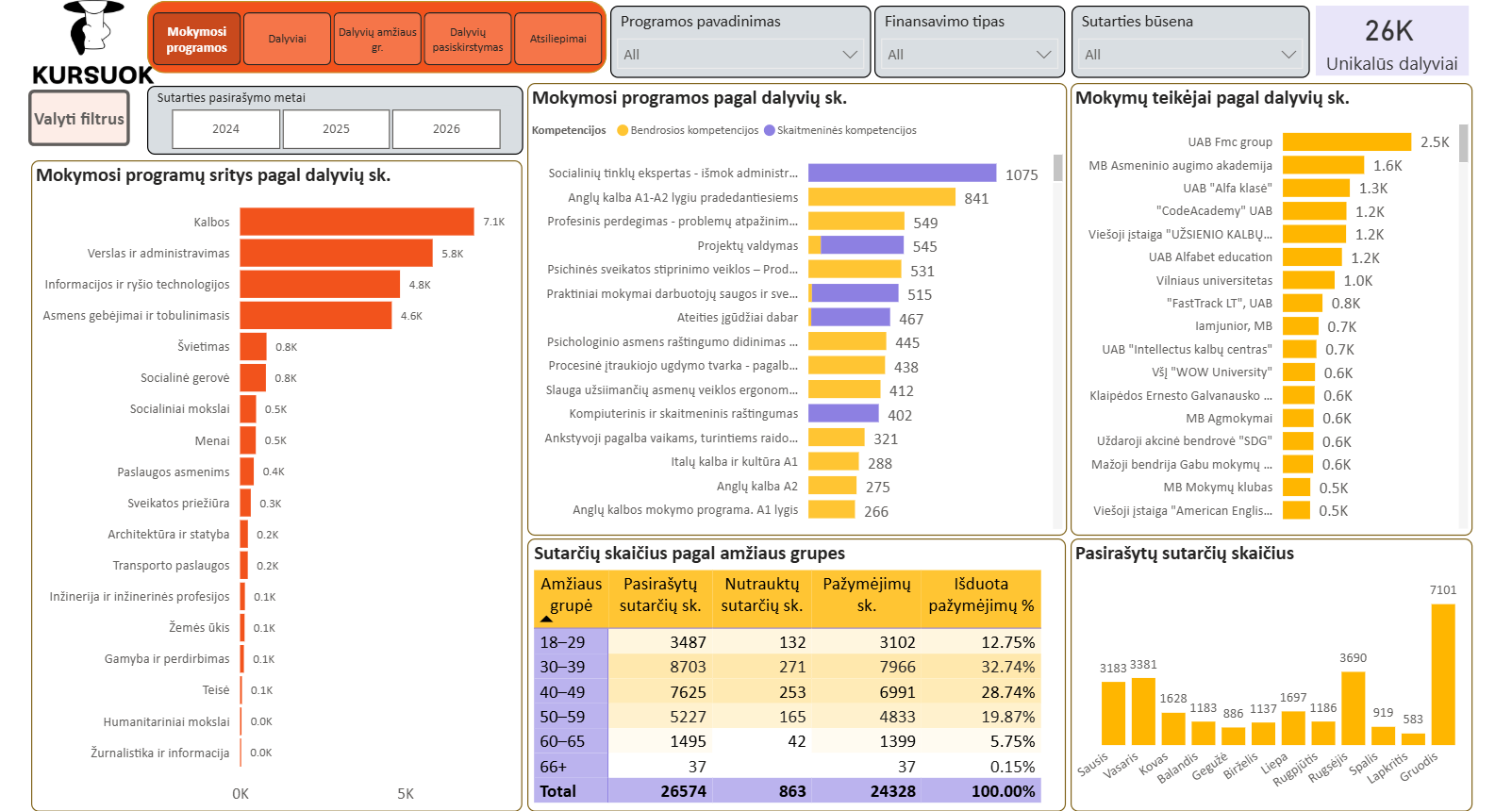Go to the Dalyvių pasiskirstymas tab
Viewport: 1512px width, 811px height.
point(468,40)
